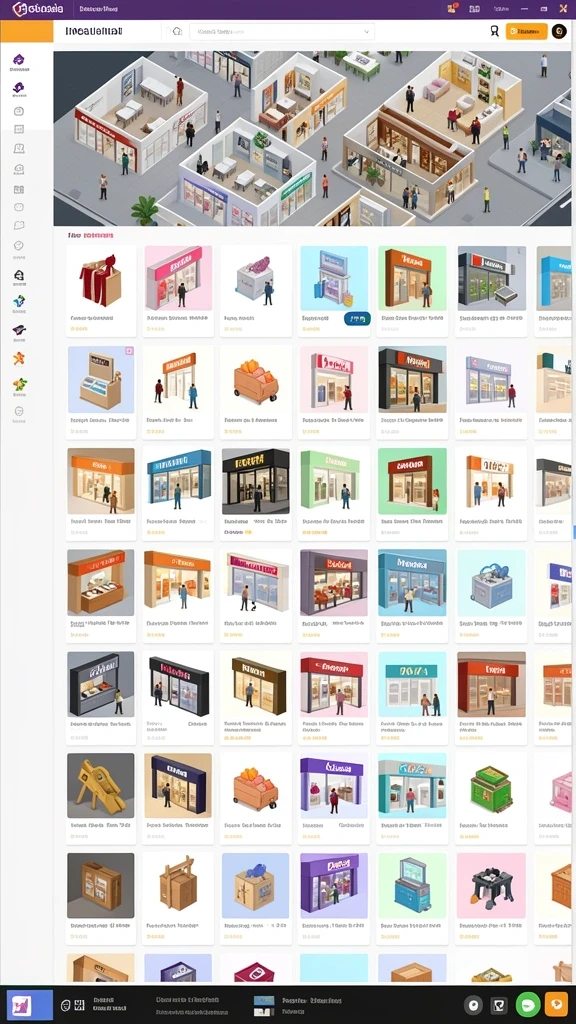The width and height of the screenshot is (576, 1024).
Task: Click the orange button in header
Action: [526, 31]
